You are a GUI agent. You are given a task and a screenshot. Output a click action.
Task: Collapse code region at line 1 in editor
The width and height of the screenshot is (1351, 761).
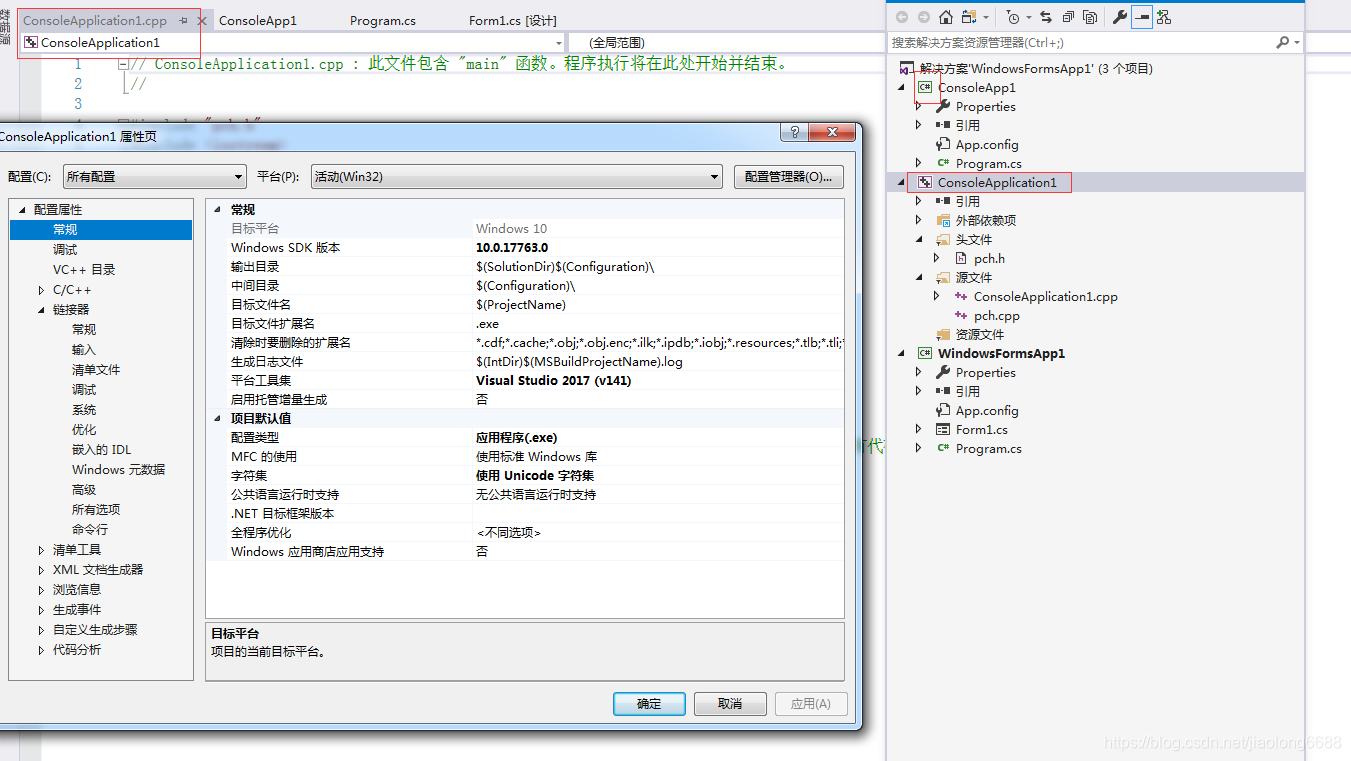123,64
